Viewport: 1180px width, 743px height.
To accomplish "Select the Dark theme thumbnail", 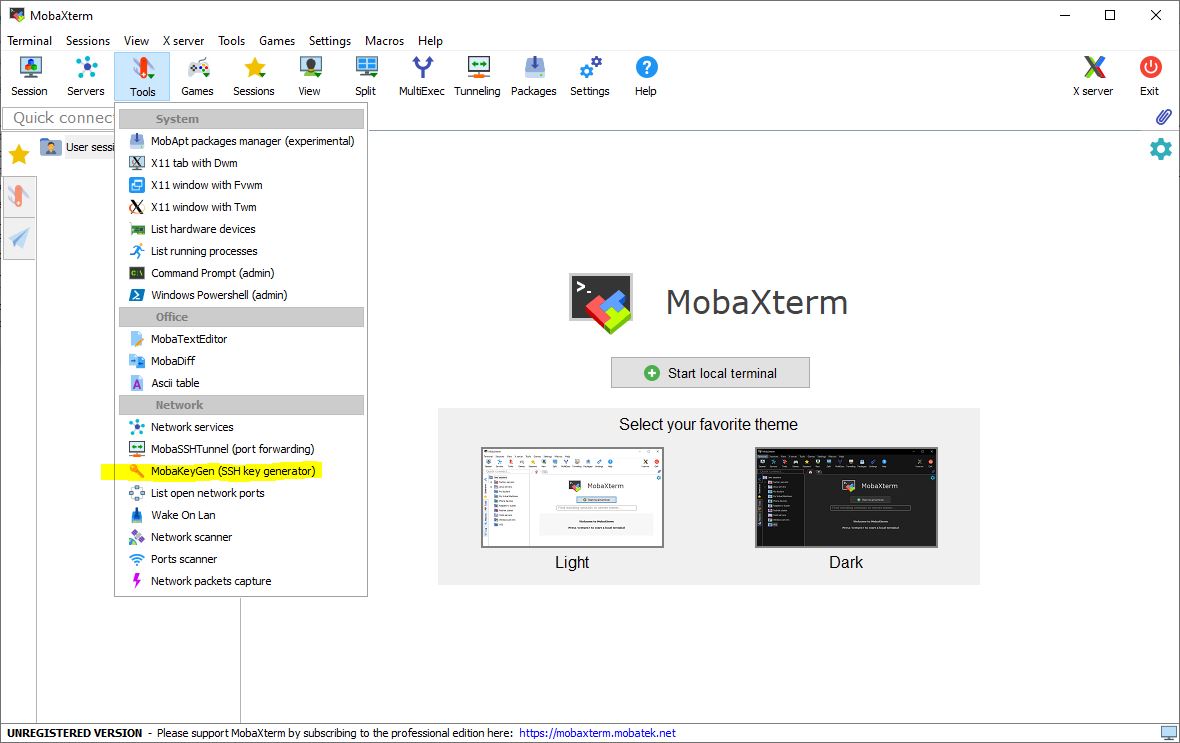I will click(x=846, y=498).
